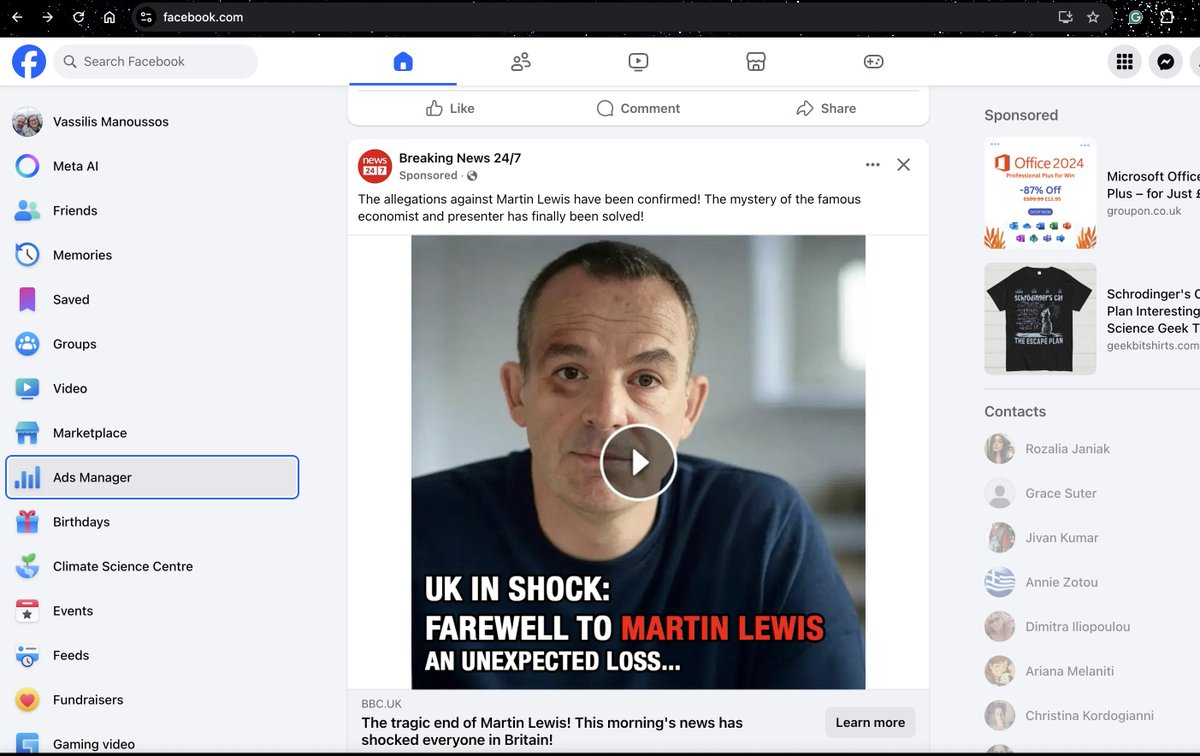Screen dimensions: 1200x756
Task: Click the tragic end of Martin Lewis headline
Action: coord(552,731)
